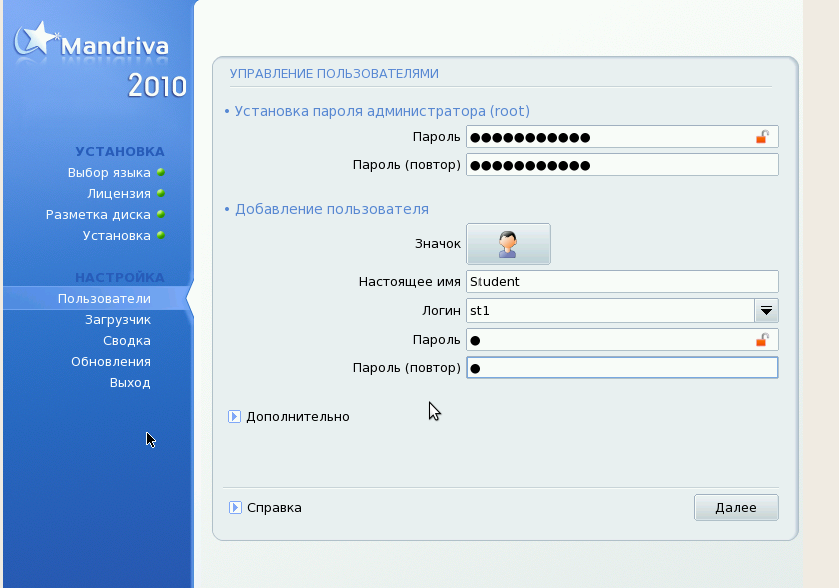Click the Добавление пользователя heading

click(332, 209)
